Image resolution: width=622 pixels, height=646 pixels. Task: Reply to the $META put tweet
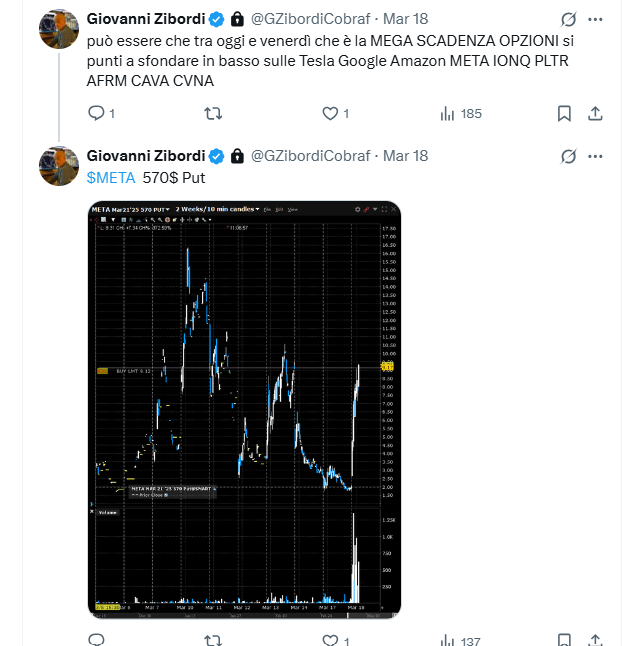[96, 640]
